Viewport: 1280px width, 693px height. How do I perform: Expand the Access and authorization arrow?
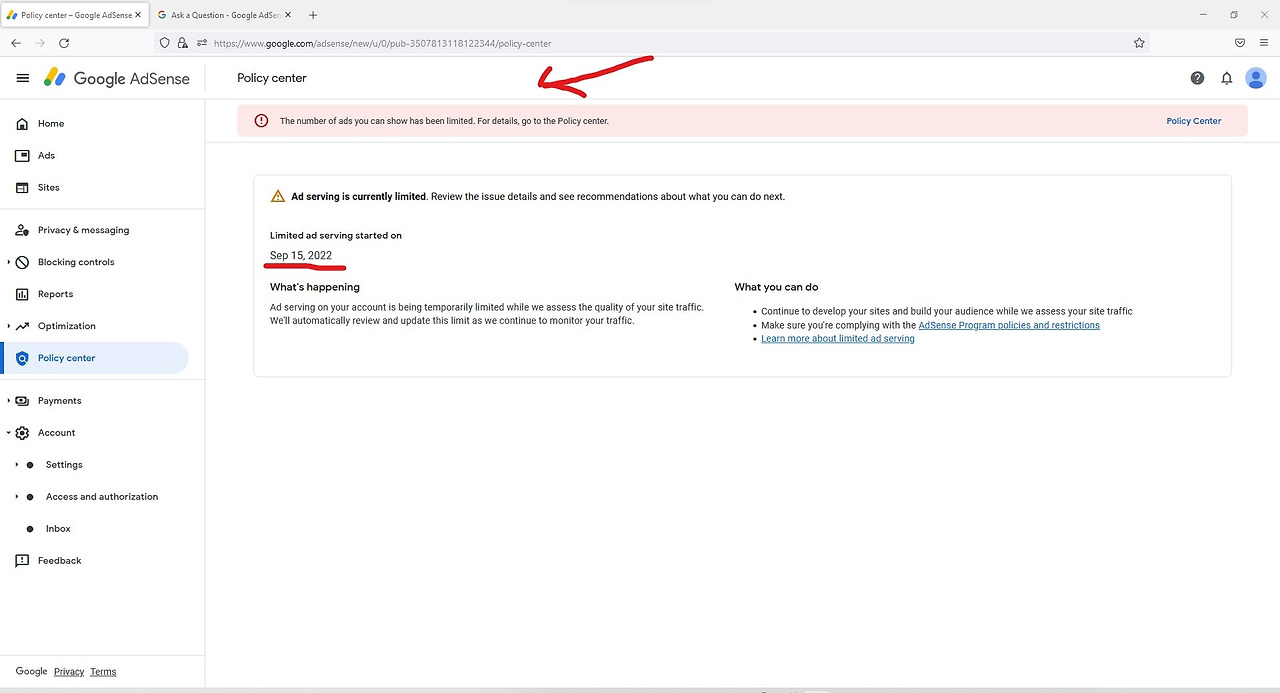[17, 497]
